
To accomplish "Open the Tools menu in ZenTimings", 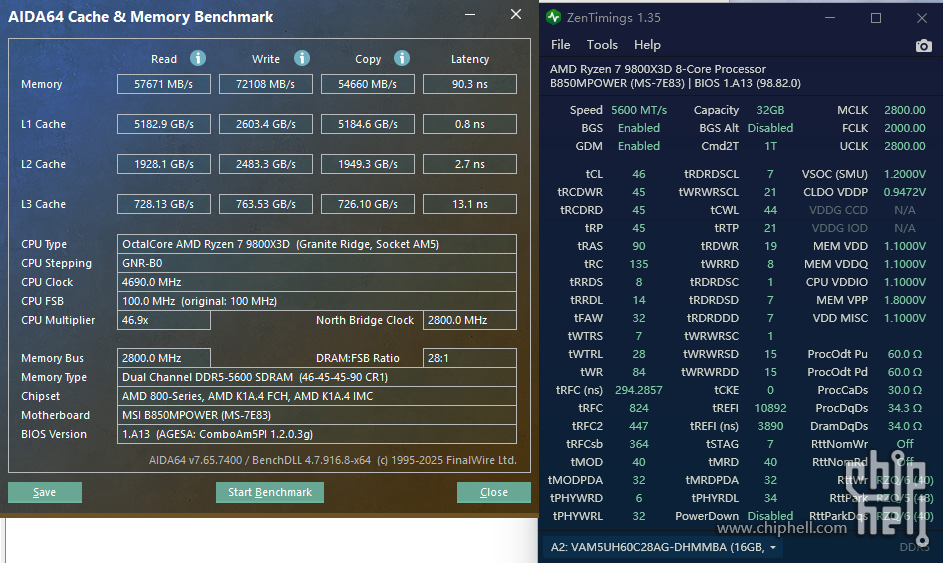I will (x=602, y=45).
